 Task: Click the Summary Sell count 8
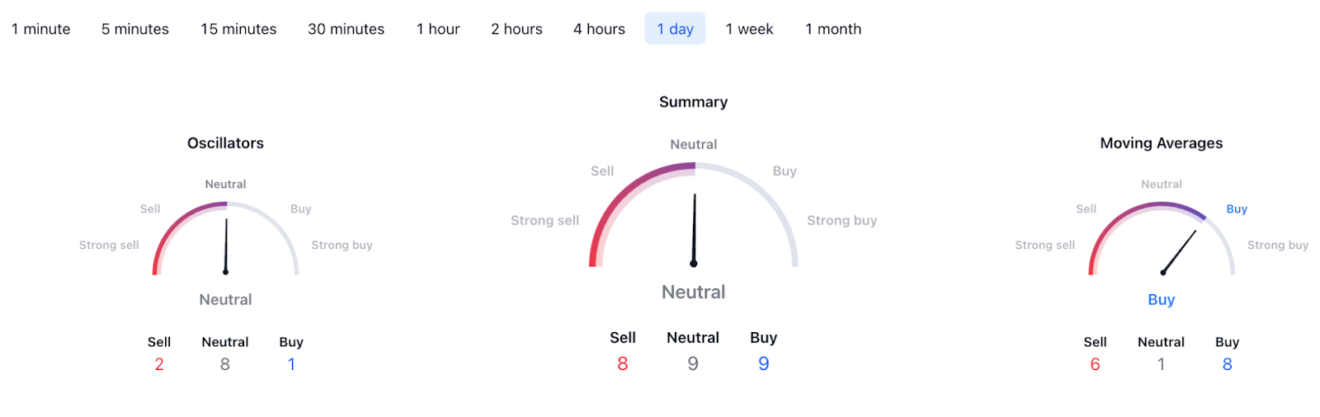[622, 364]
